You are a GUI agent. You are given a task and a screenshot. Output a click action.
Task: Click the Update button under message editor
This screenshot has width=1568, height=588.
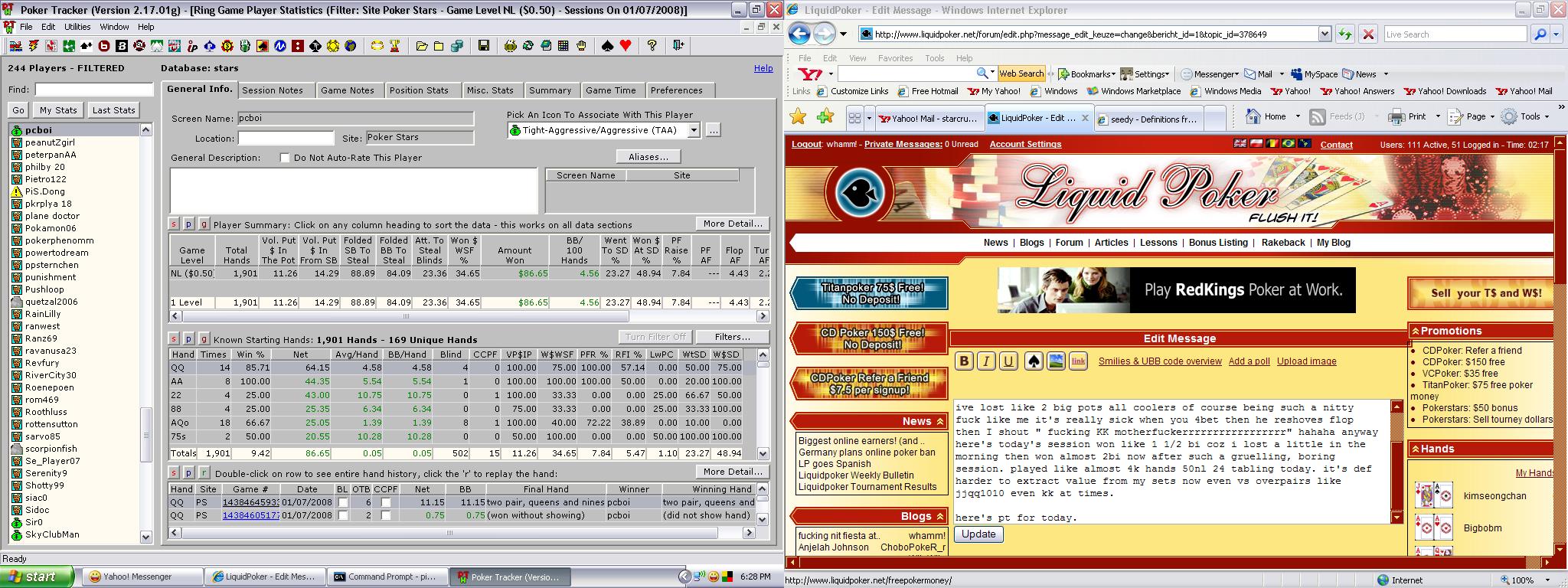[978, 534]
